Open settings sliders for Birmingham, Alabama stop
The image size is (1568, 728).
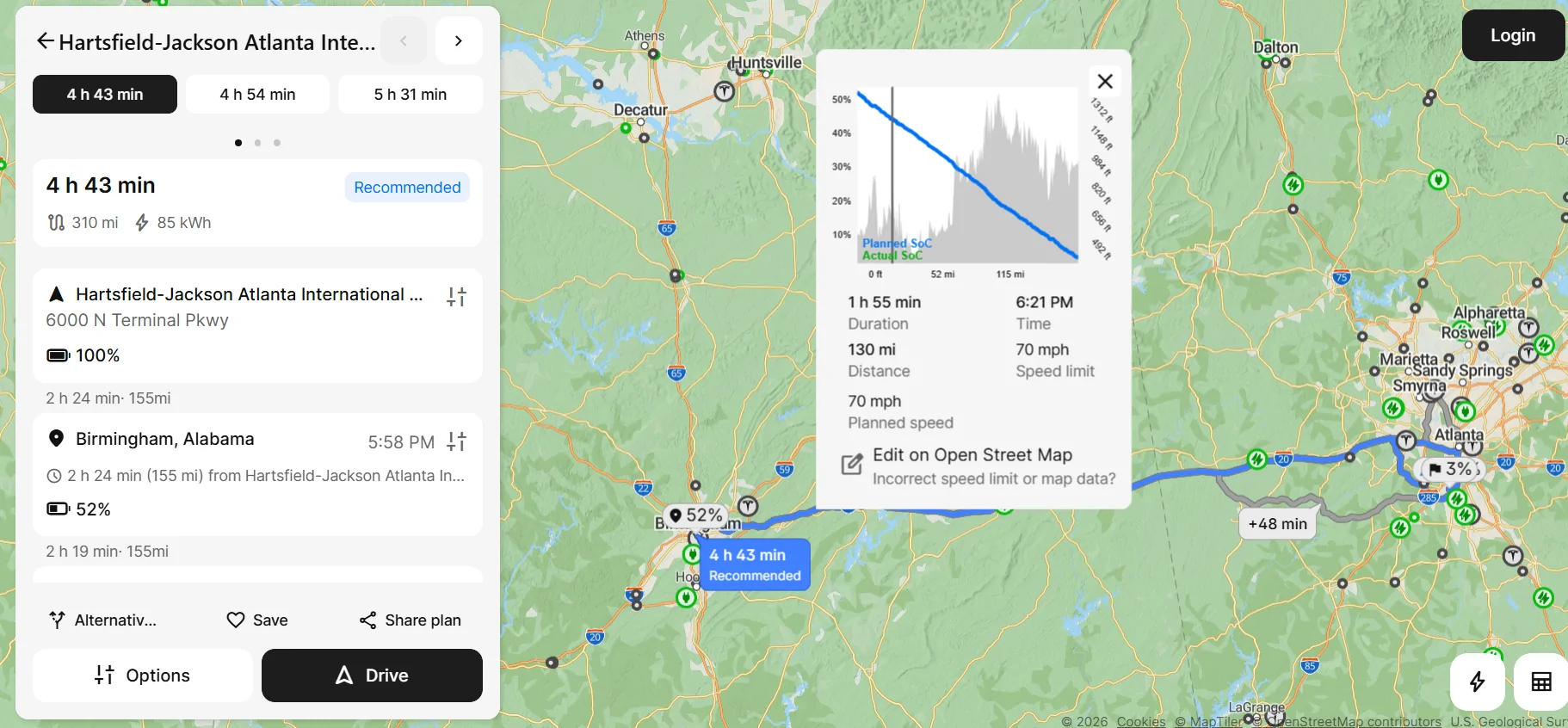coord(457,441)
